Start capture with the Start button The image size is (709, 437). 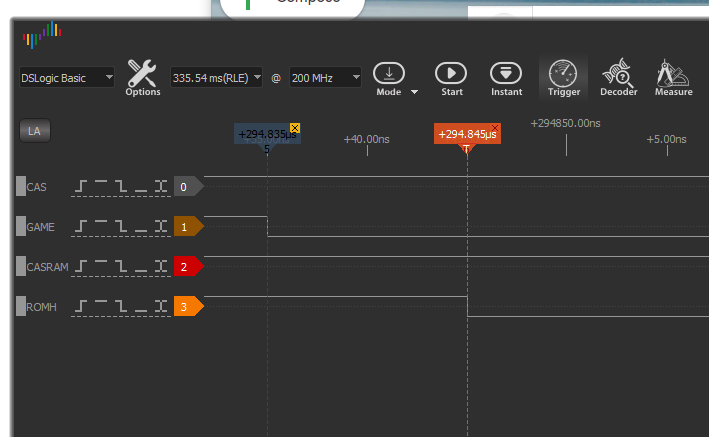[451, 78]
